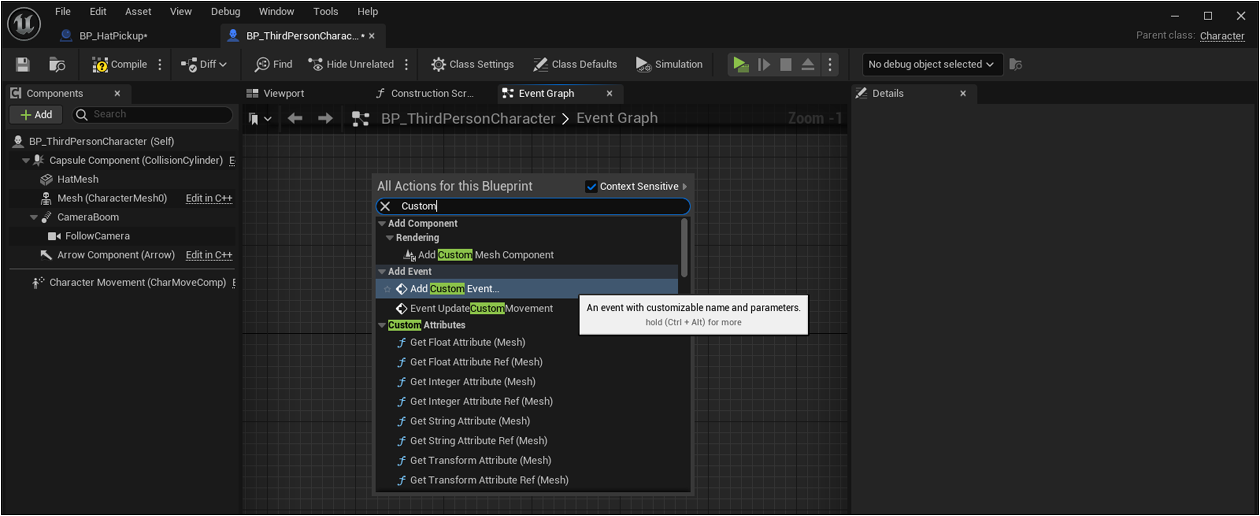The image size is (1260, 516).
Task: Expand Context Sensitive options arrow
Action: (x=685, y=186)
